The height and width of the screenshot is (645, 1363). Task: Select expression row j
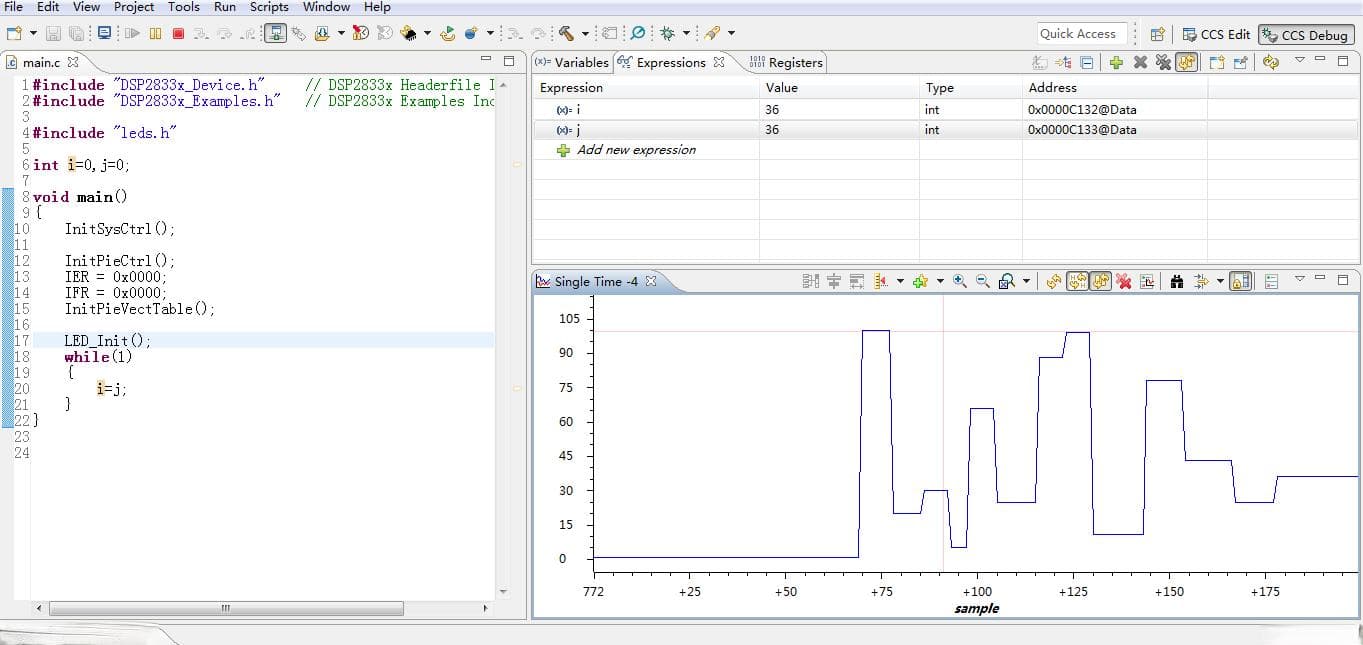(x=945, y=130)
